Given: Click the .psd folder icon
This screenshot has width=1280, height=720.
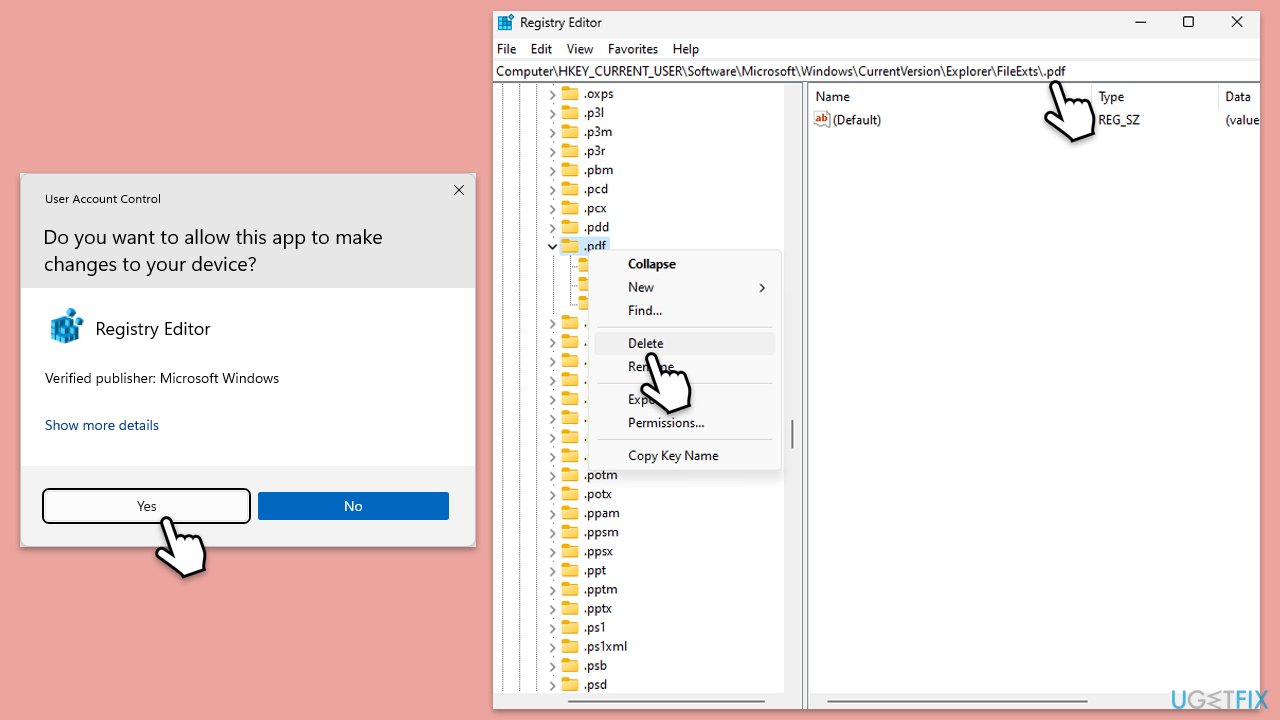Looking at the screenshot, I should coord(570,684).
